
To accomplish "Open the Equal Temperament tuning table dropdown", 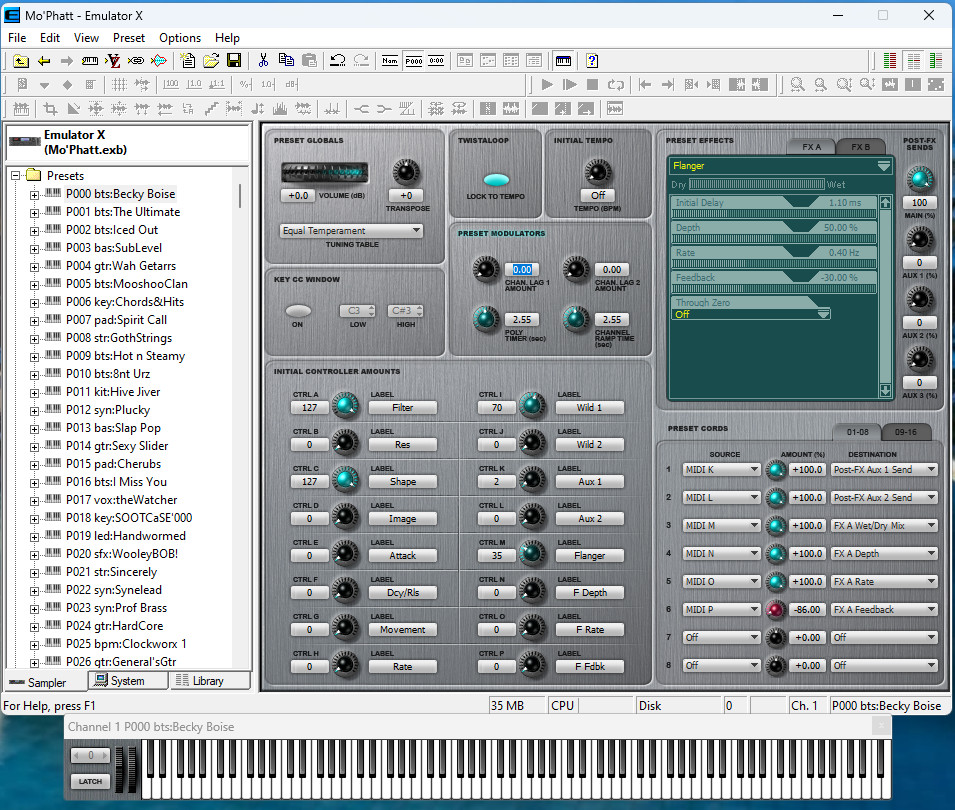I will pos(351,231).
